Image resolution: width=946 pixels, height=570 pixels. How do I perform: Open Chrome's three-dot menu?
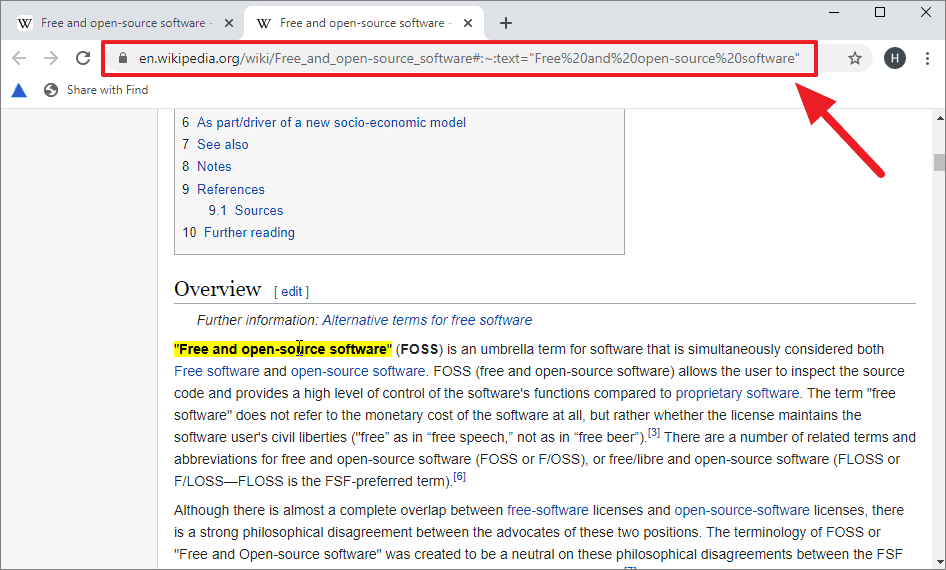tap(927, 59)
